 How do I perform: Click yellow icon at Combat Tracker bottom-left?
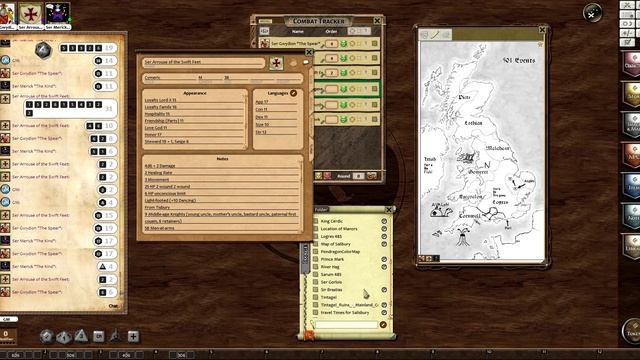click(318, 176)
